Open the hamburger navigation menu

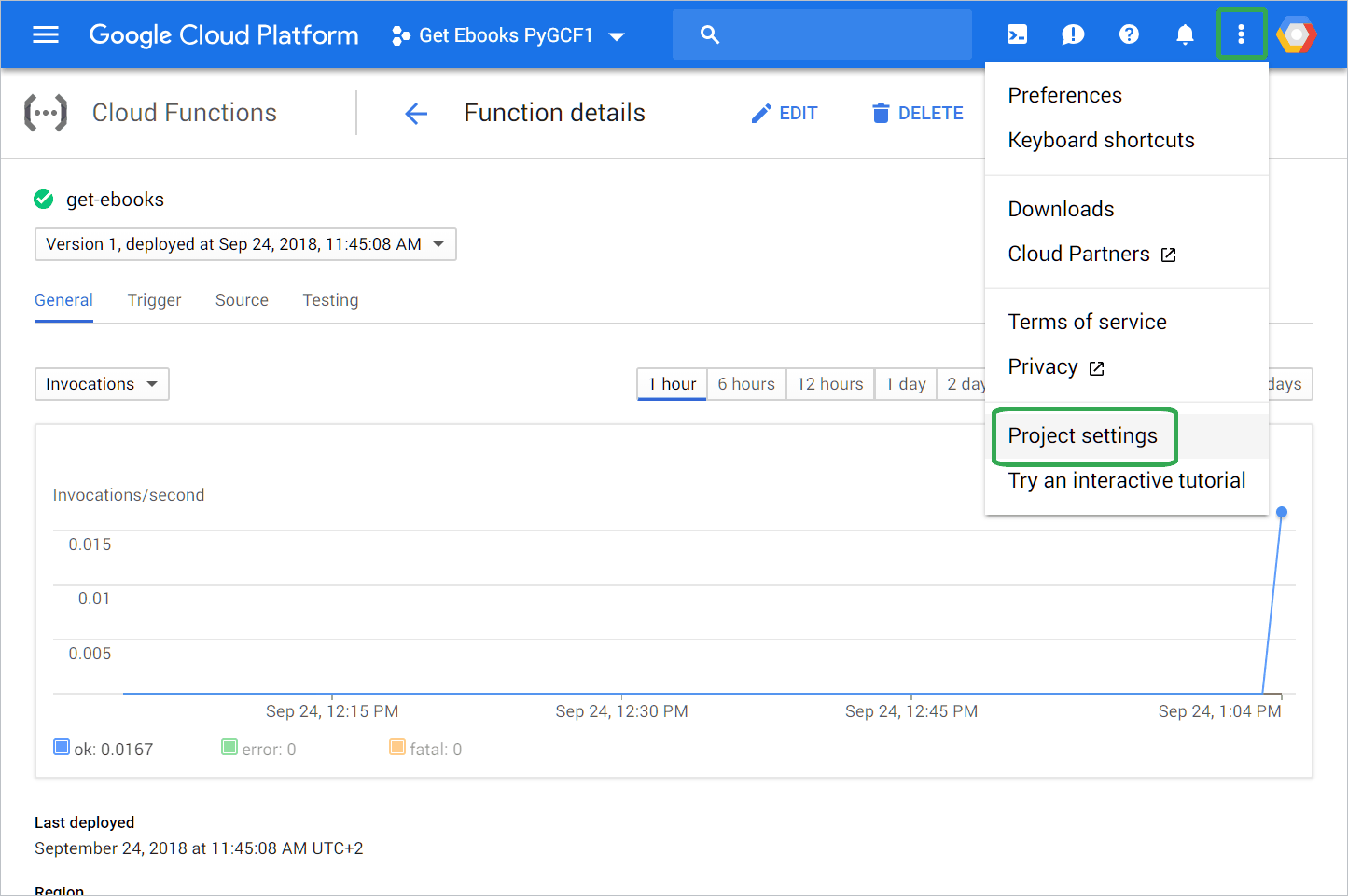(46, 35)
